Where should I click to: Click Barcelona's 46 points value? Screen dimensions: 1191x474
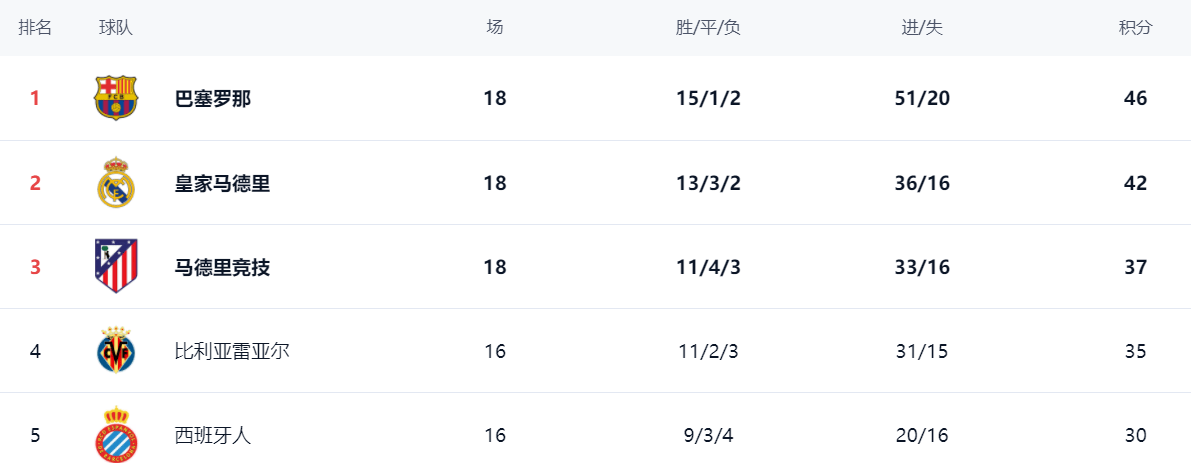tap(1135, 99)
